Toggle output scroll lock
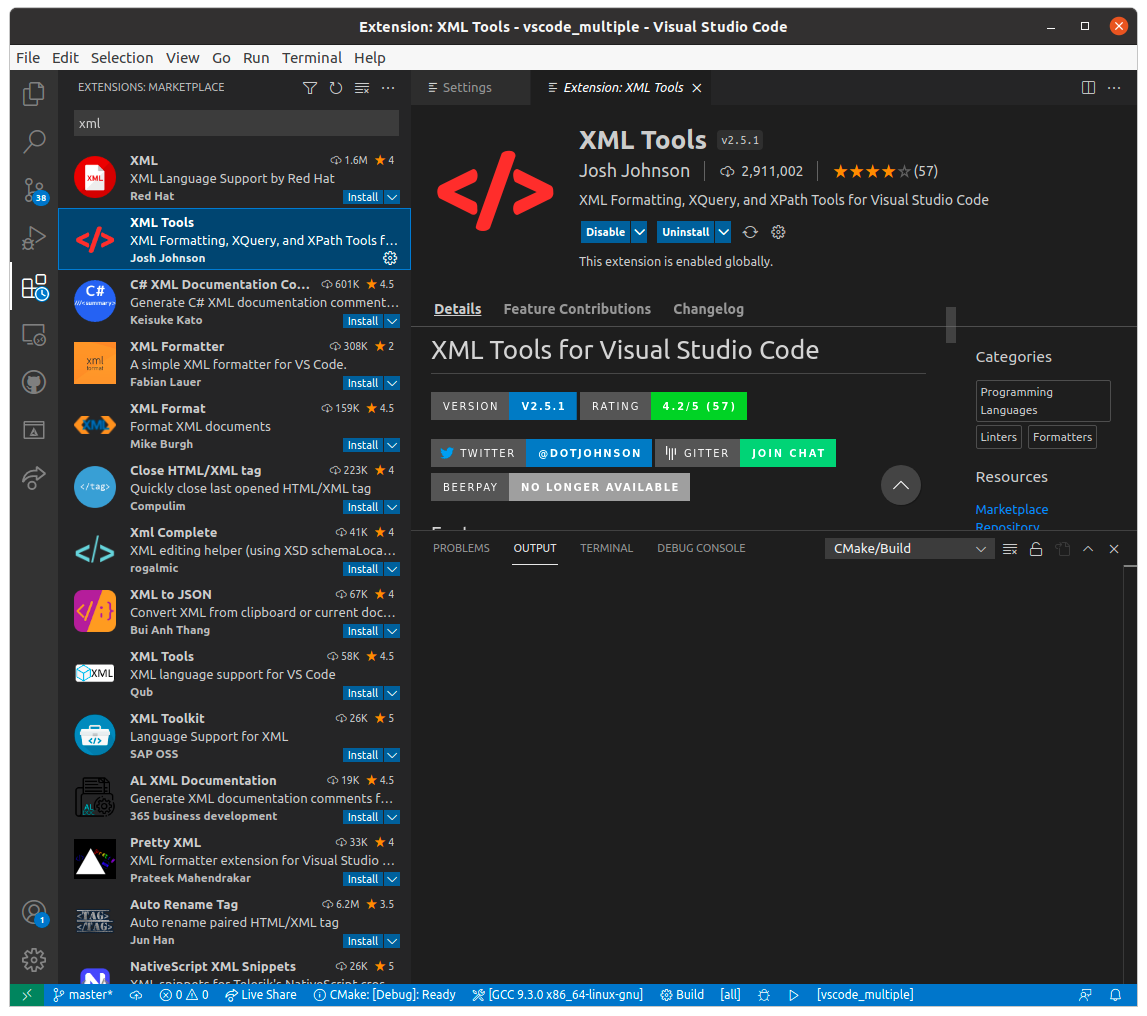The width and height of the screenshot is (1147, 1016). pos(1036,549)
